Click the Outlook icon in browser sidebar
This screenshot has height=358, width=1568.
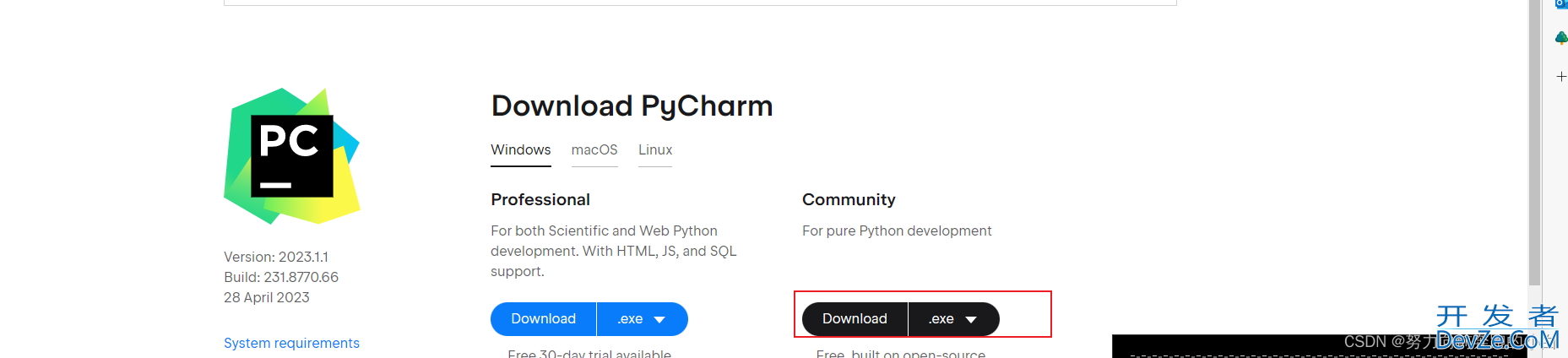[x=1561, y=4]
